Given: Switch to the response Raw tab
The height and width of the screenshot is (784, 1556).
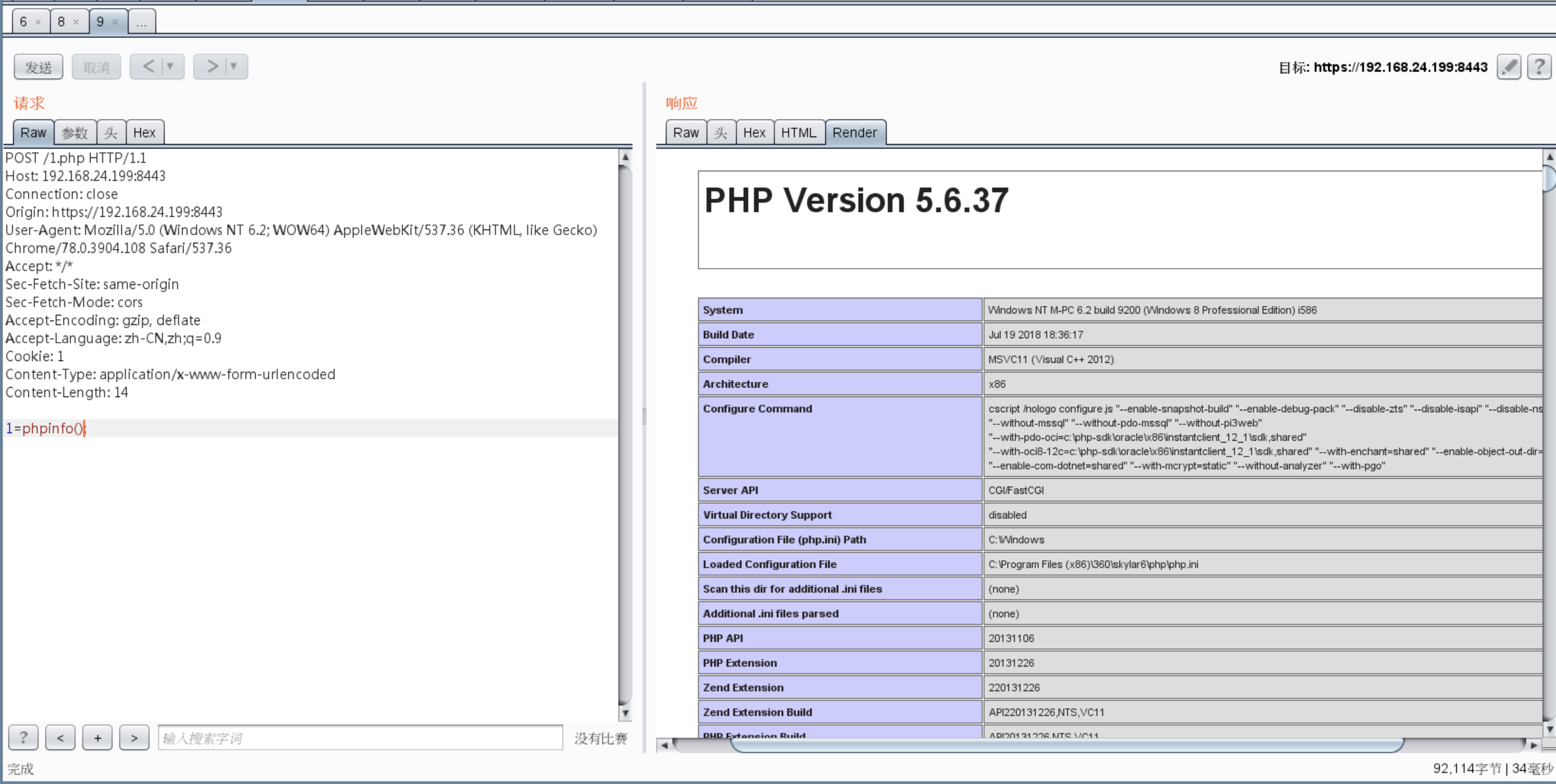Looking at the screenshot, I should 686,132.
